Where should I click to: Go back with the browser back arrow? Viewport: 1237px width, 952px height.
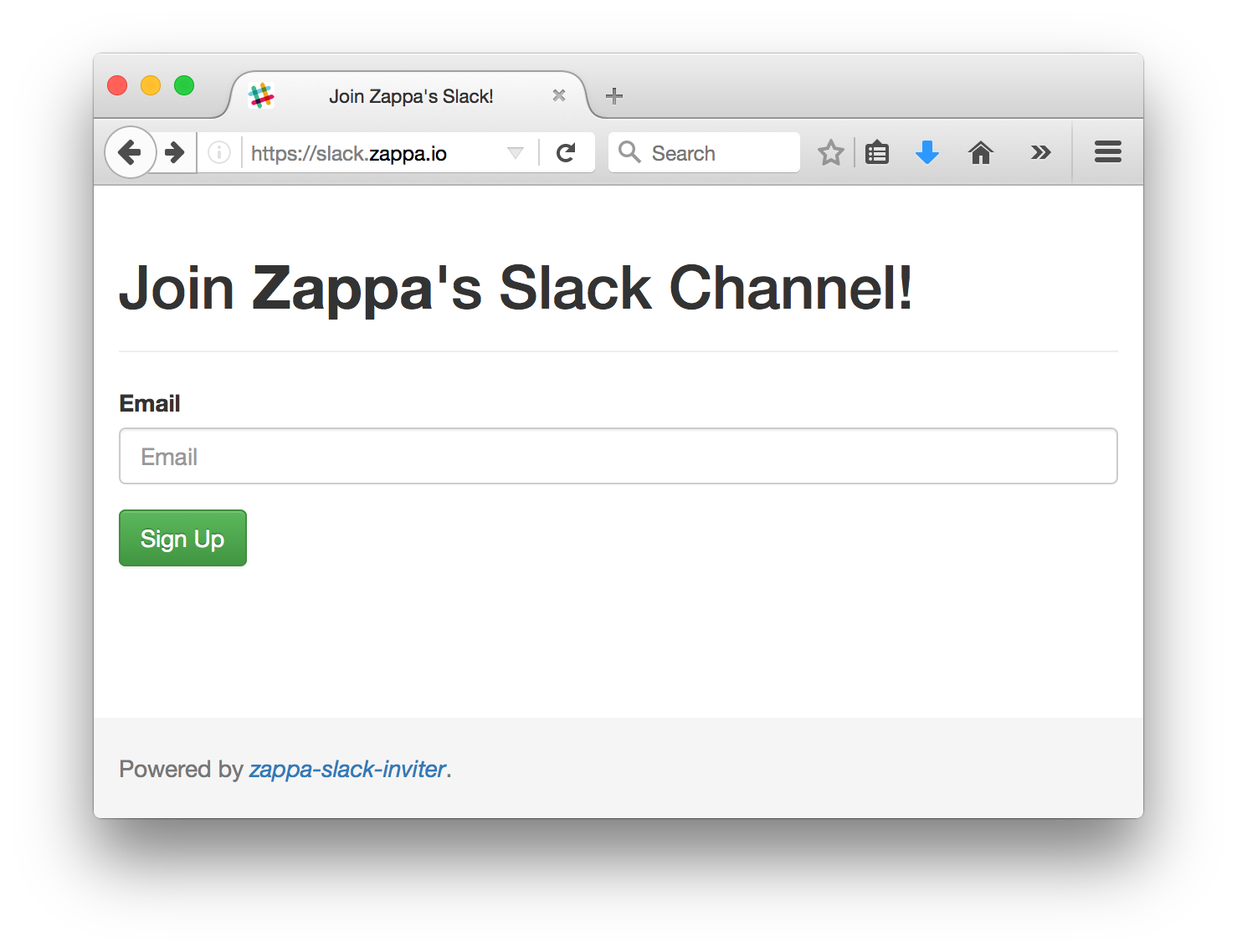click(130, 152)
